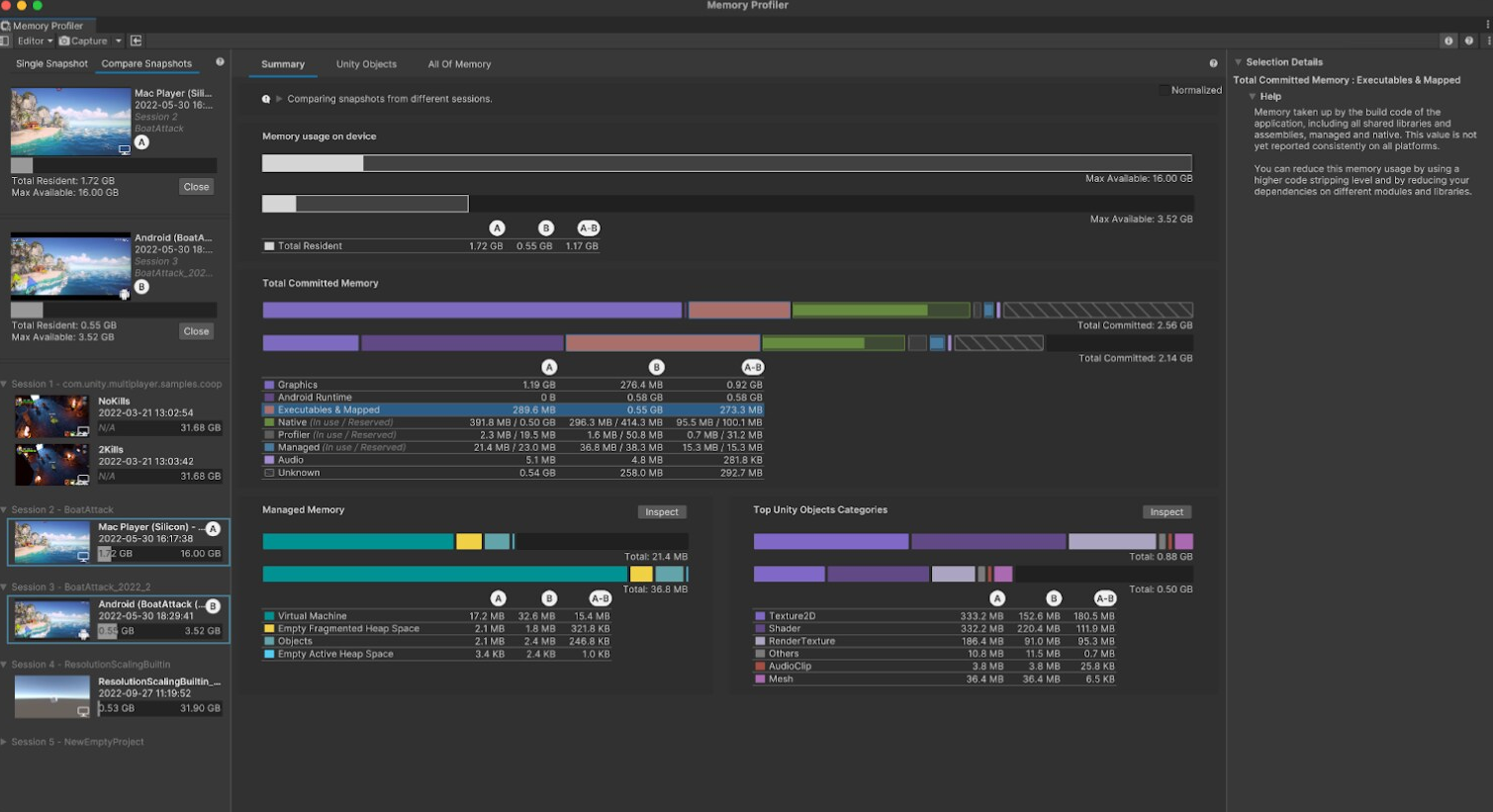
Task: Open the Editor target dropdown
Action: click(x=34, y=41)
